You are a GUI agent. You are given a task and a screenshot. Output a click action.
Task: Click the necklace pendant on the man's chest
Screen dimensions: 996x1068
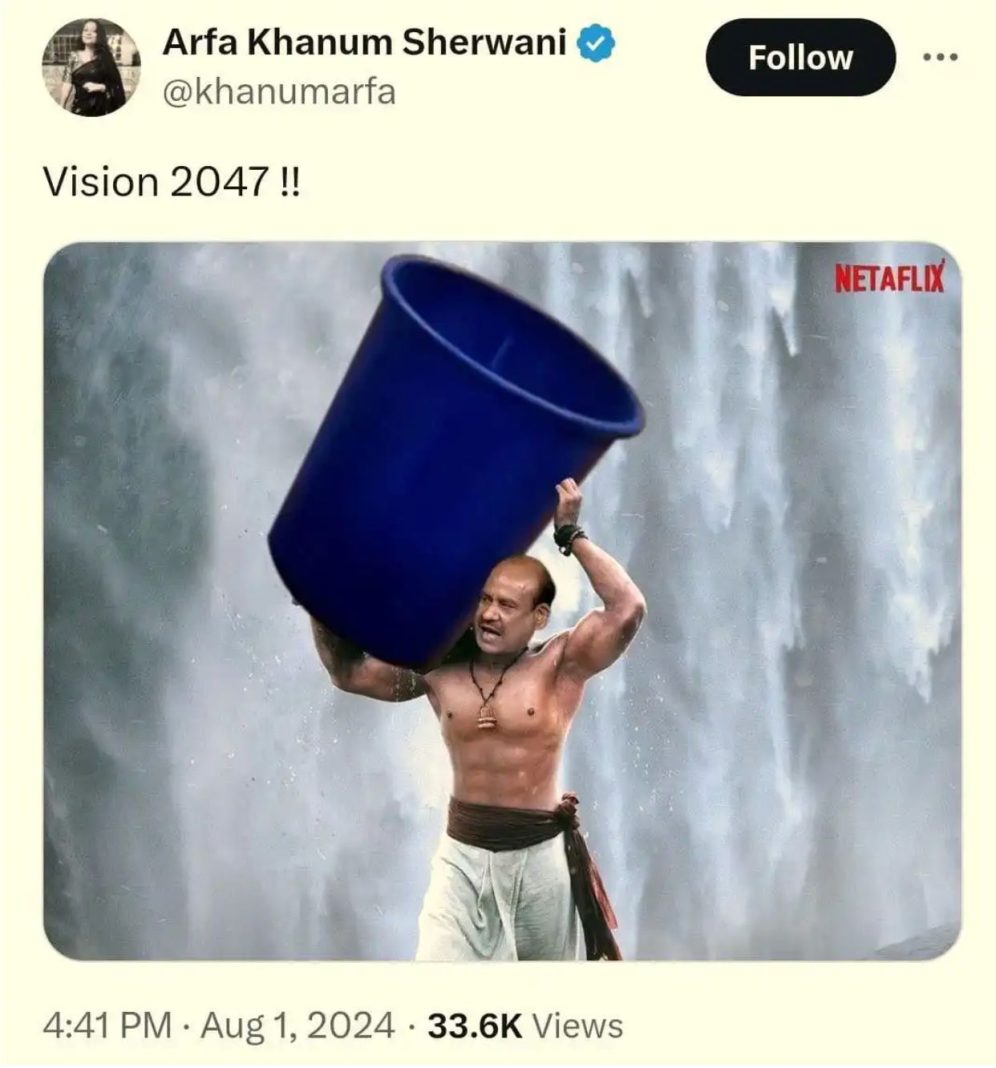point(486,716)
